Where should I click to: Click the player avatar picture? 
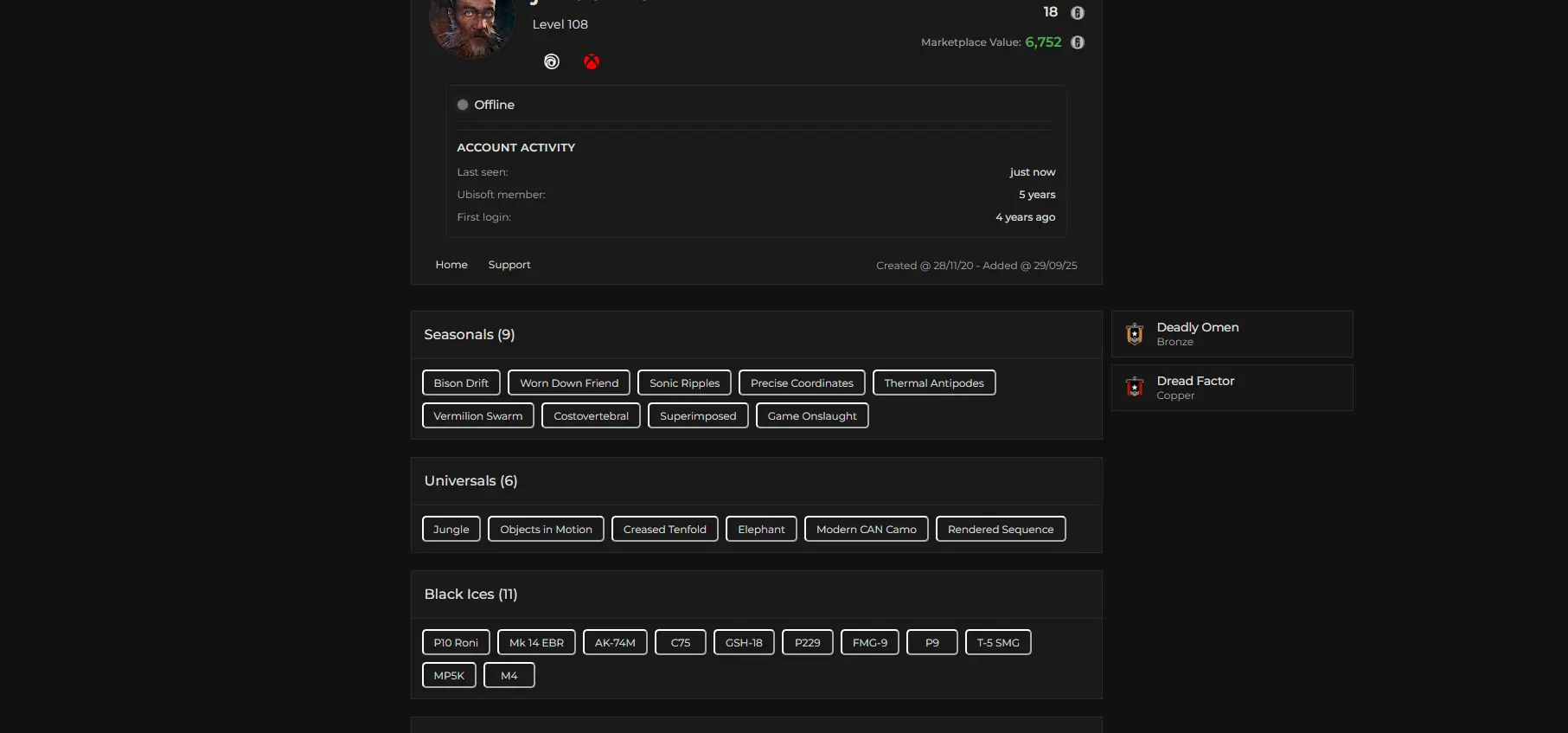tap(472, 26)
